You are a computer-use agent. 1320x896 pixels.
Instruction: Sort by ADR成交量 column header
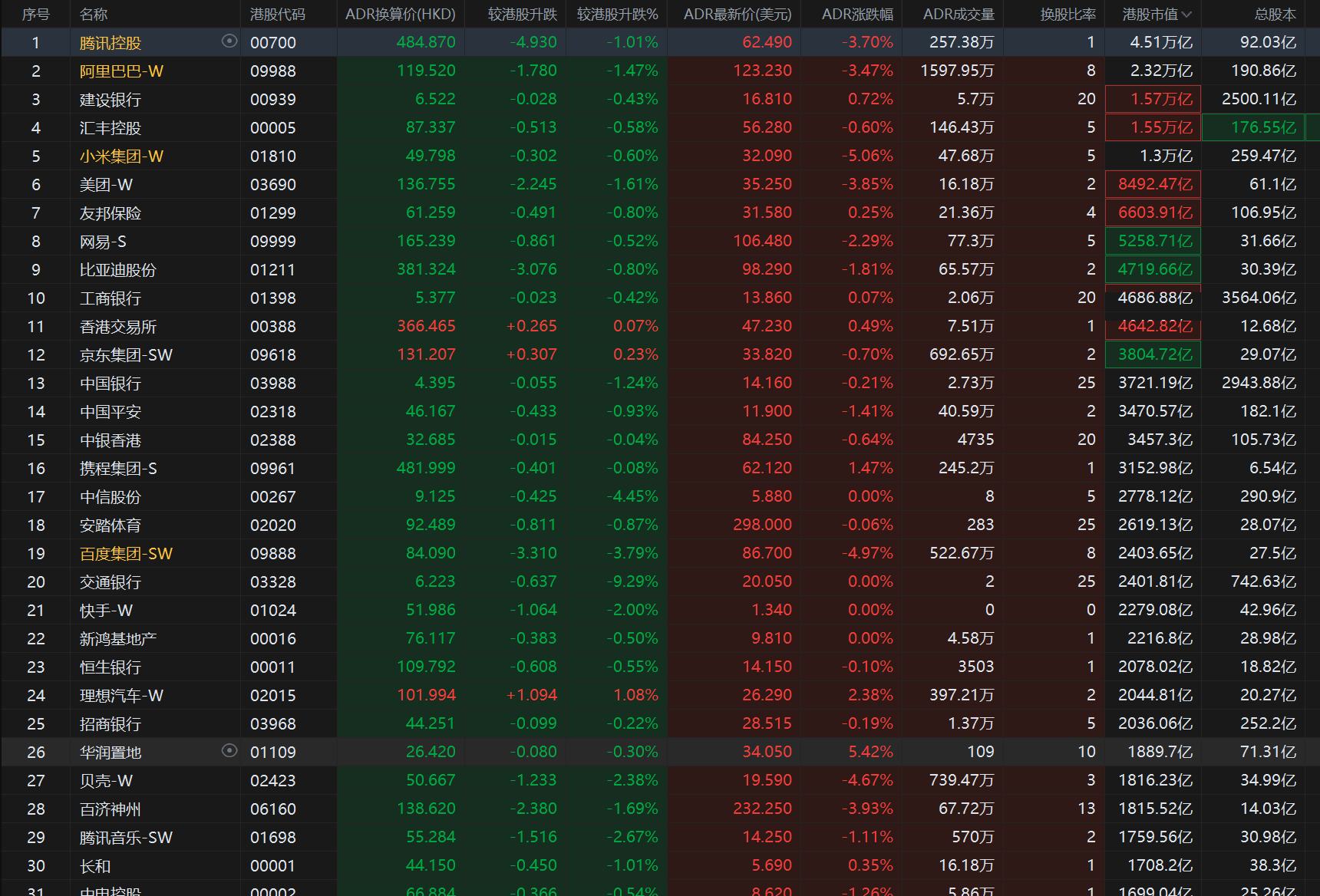pos(959,14)
